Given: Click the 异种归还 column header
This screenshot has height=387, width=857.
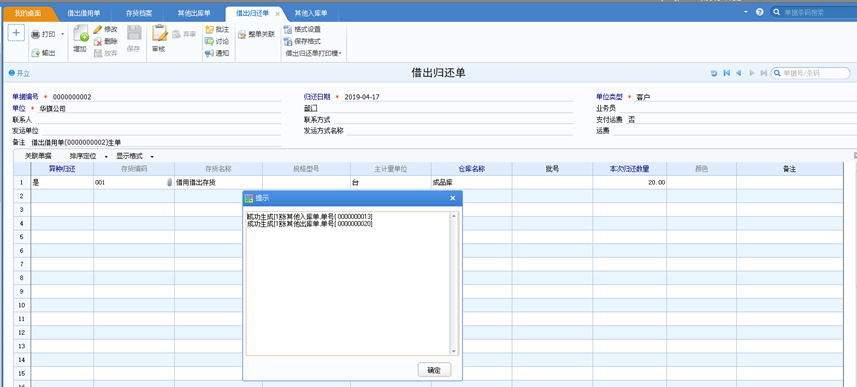Looking at the screenshot, I should [x=62, y=169].
